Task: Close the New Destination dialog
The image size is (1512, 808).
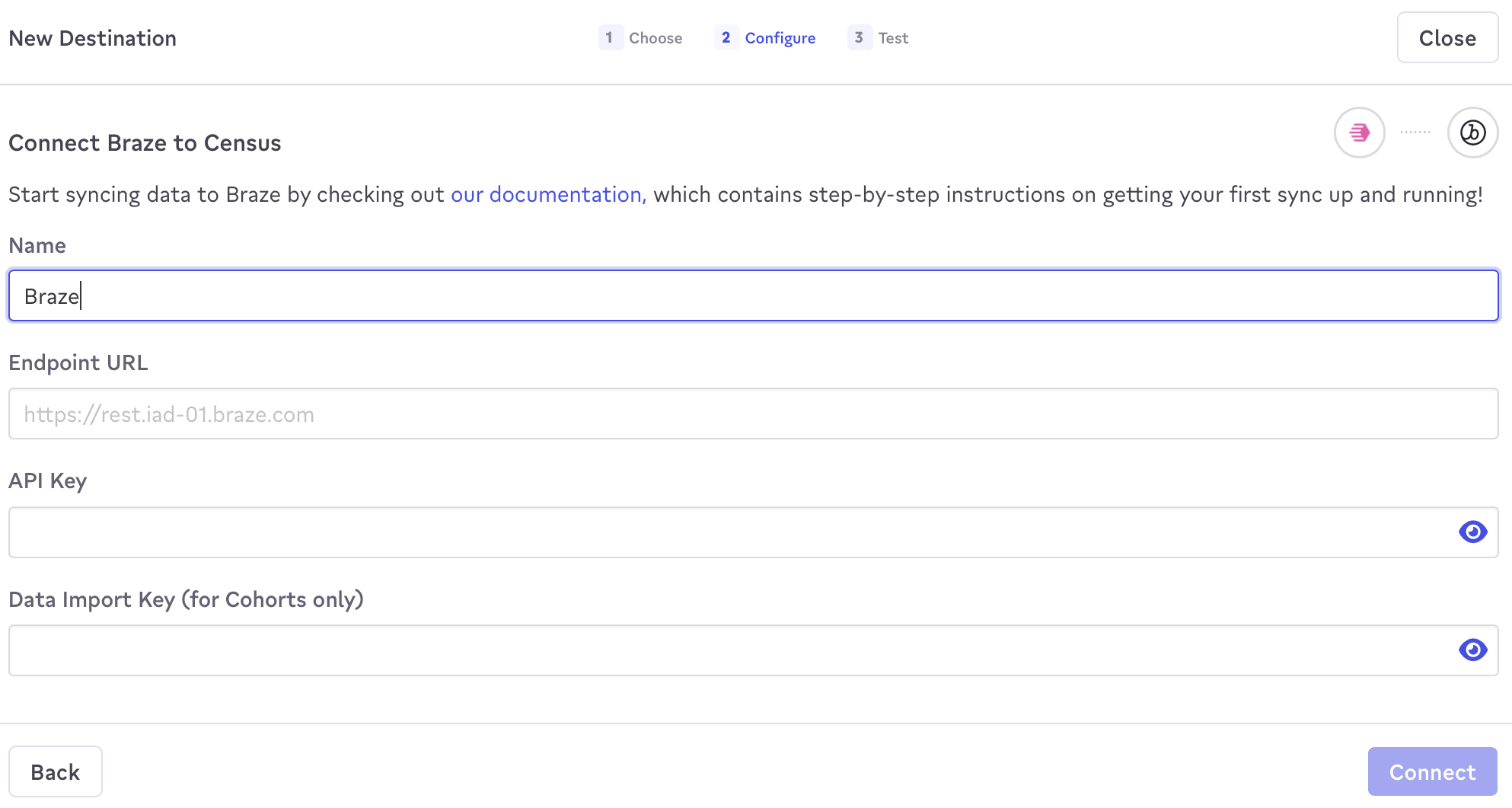Action: [x=1447, y=38]
